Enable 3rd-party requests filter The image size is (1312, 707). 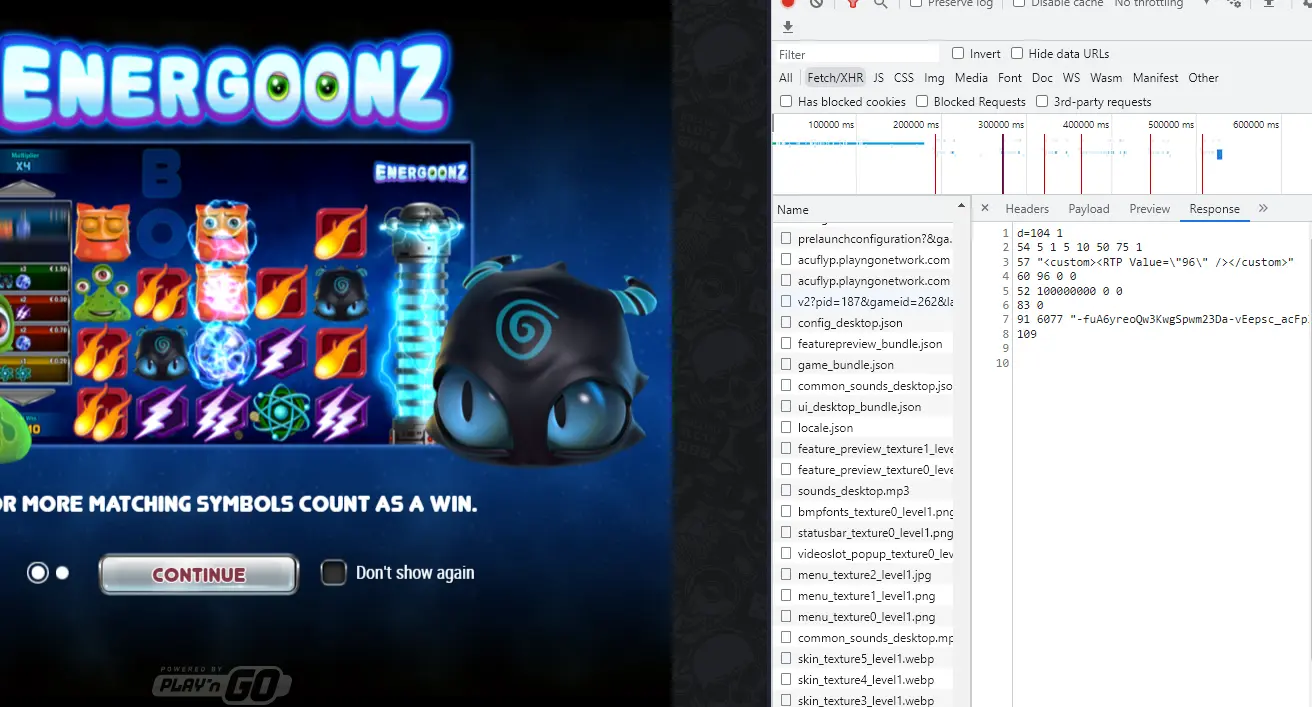pyautogui.click(x=1042, y=101)
